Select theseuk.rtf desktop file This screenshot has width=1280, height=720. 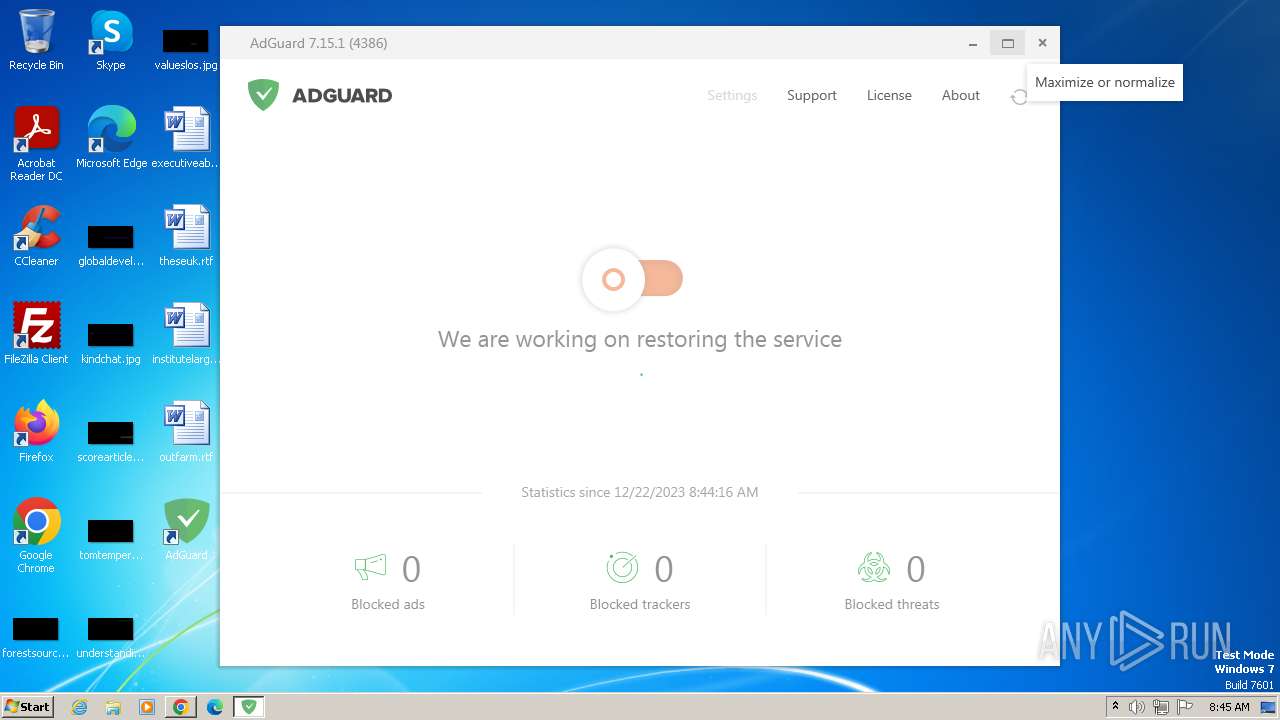[x=186, y=236]
